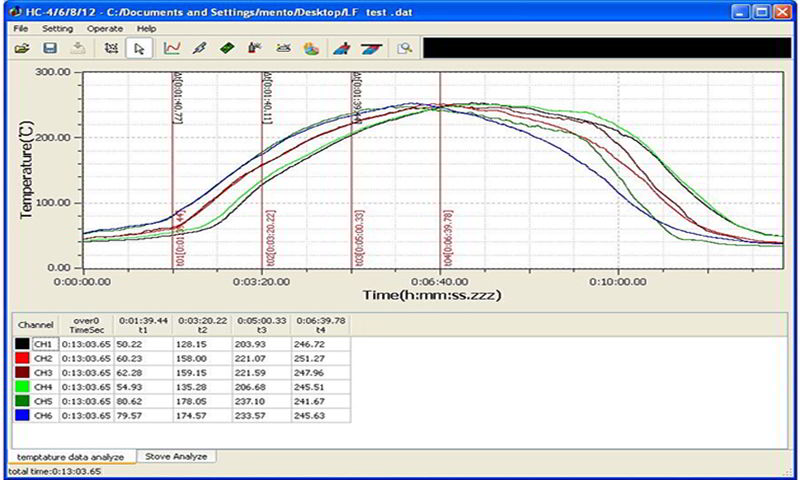Select the CH2 channel label cell
The width and height of the screenshot is (800, 480).
click(44, 358)
